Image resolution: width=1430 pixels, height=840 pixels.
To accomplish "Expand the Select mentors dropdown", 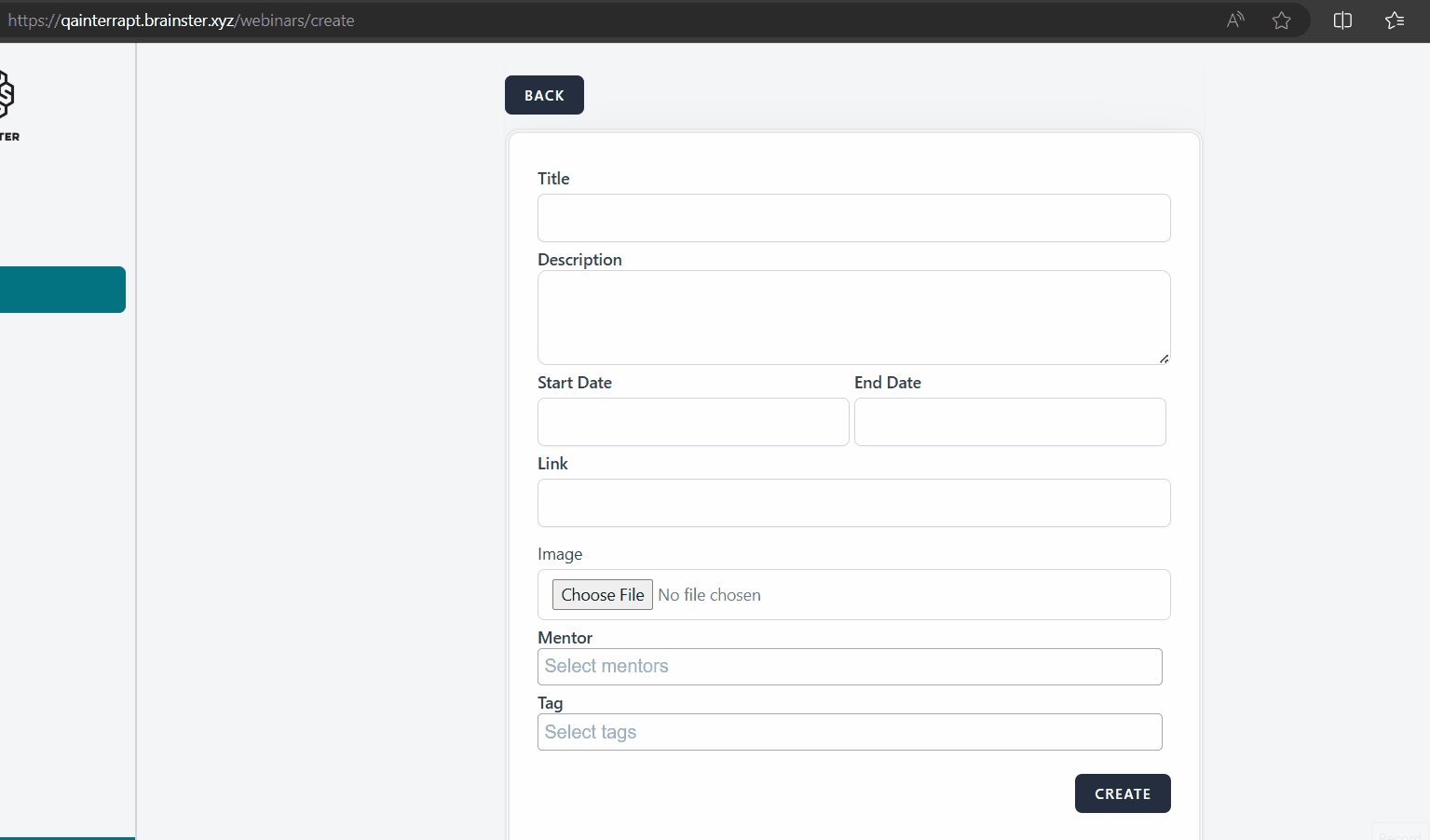I will coord(849,667).
